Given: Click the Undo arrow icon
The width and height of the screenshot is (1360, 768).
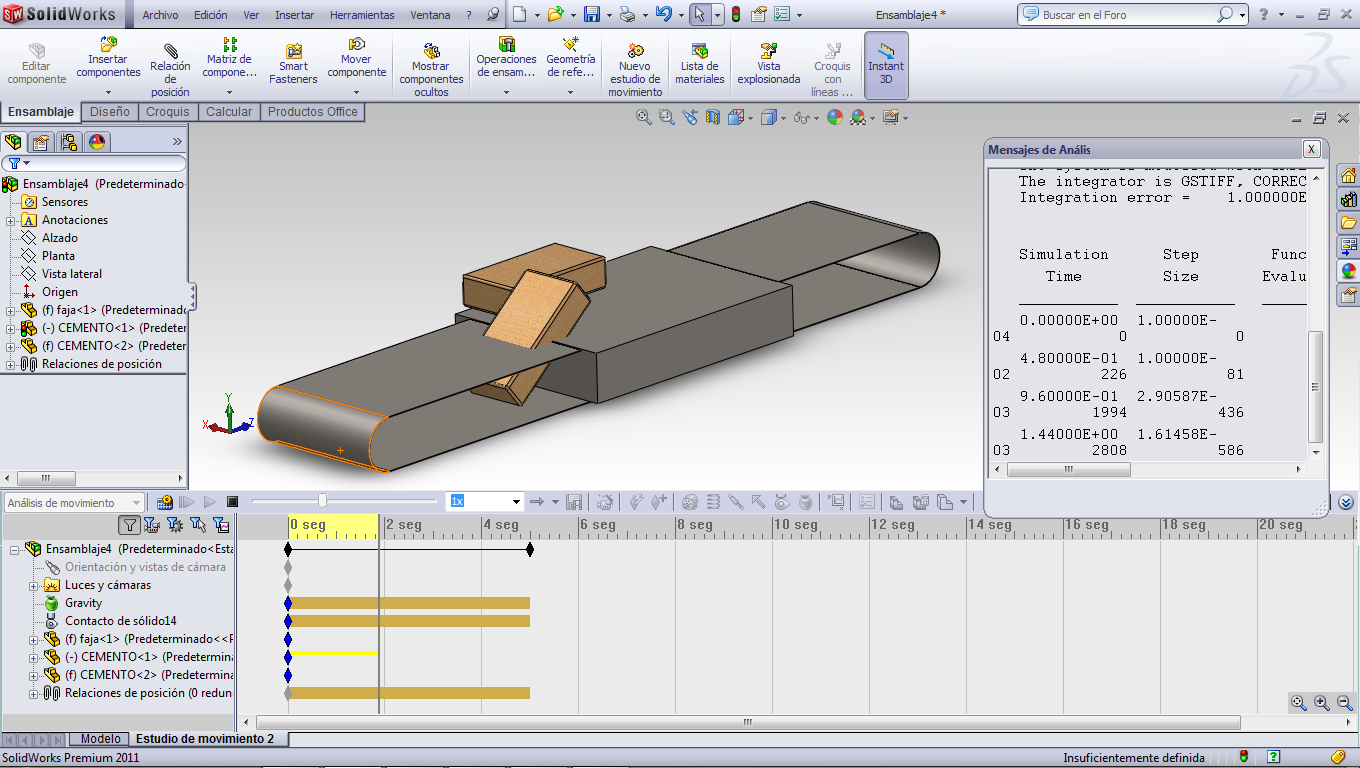Looking at the screenshot, I should [x=663, y=14].
